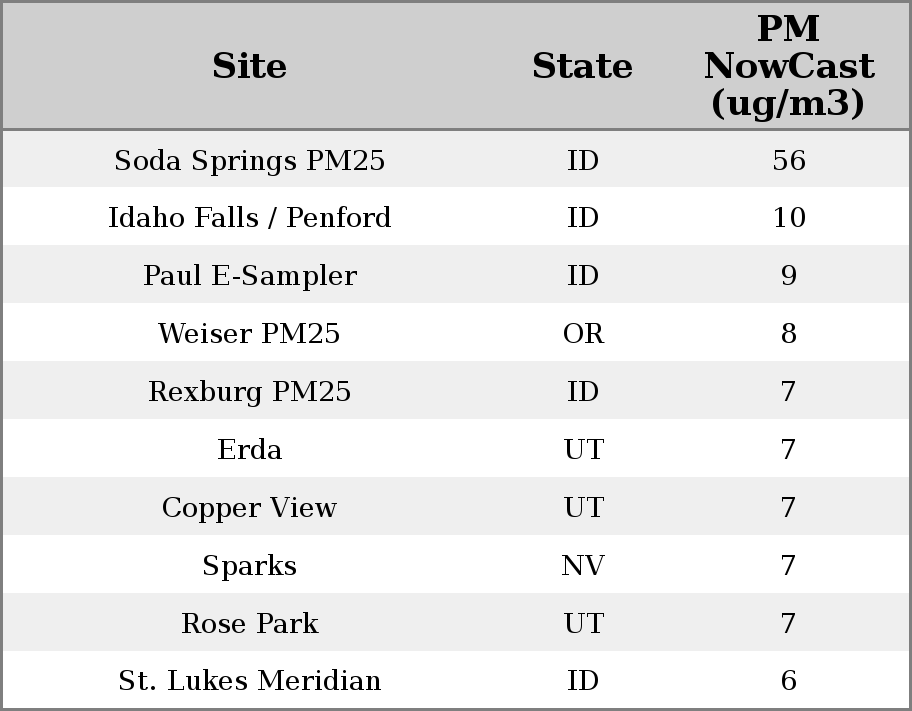Viewport: 912px width, 711px height.
Task: Click the OR state cell for Weiser
Action: (583, 334)
